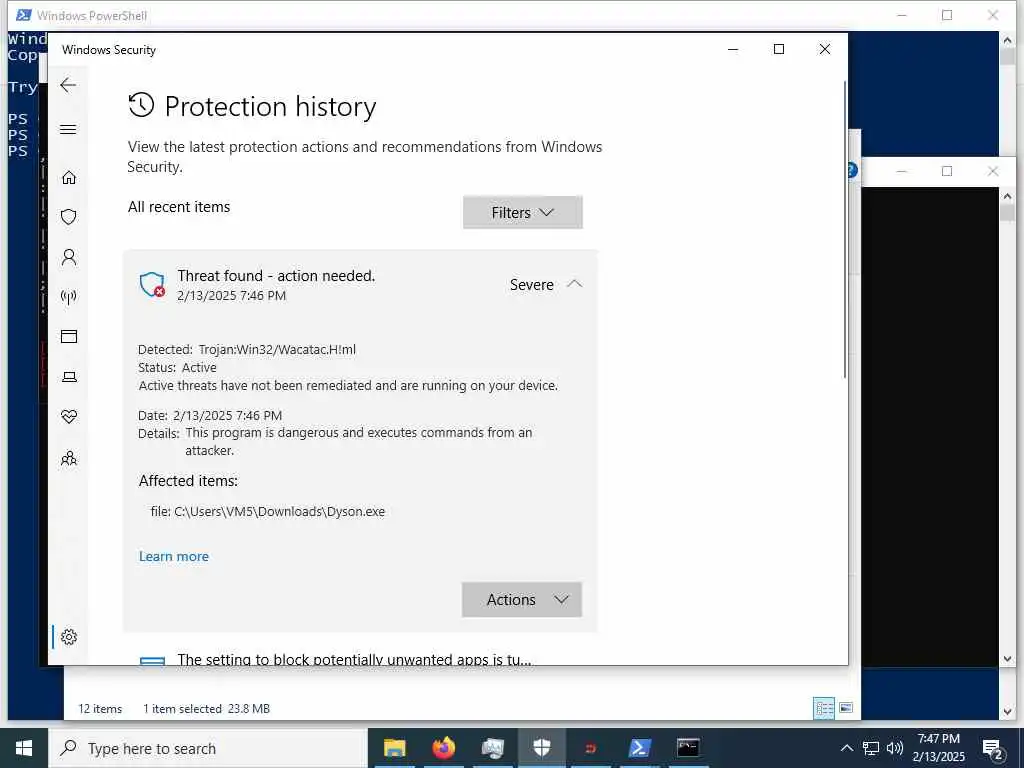
Task: Open the command prompt taskbar icon
Action: 688,748
